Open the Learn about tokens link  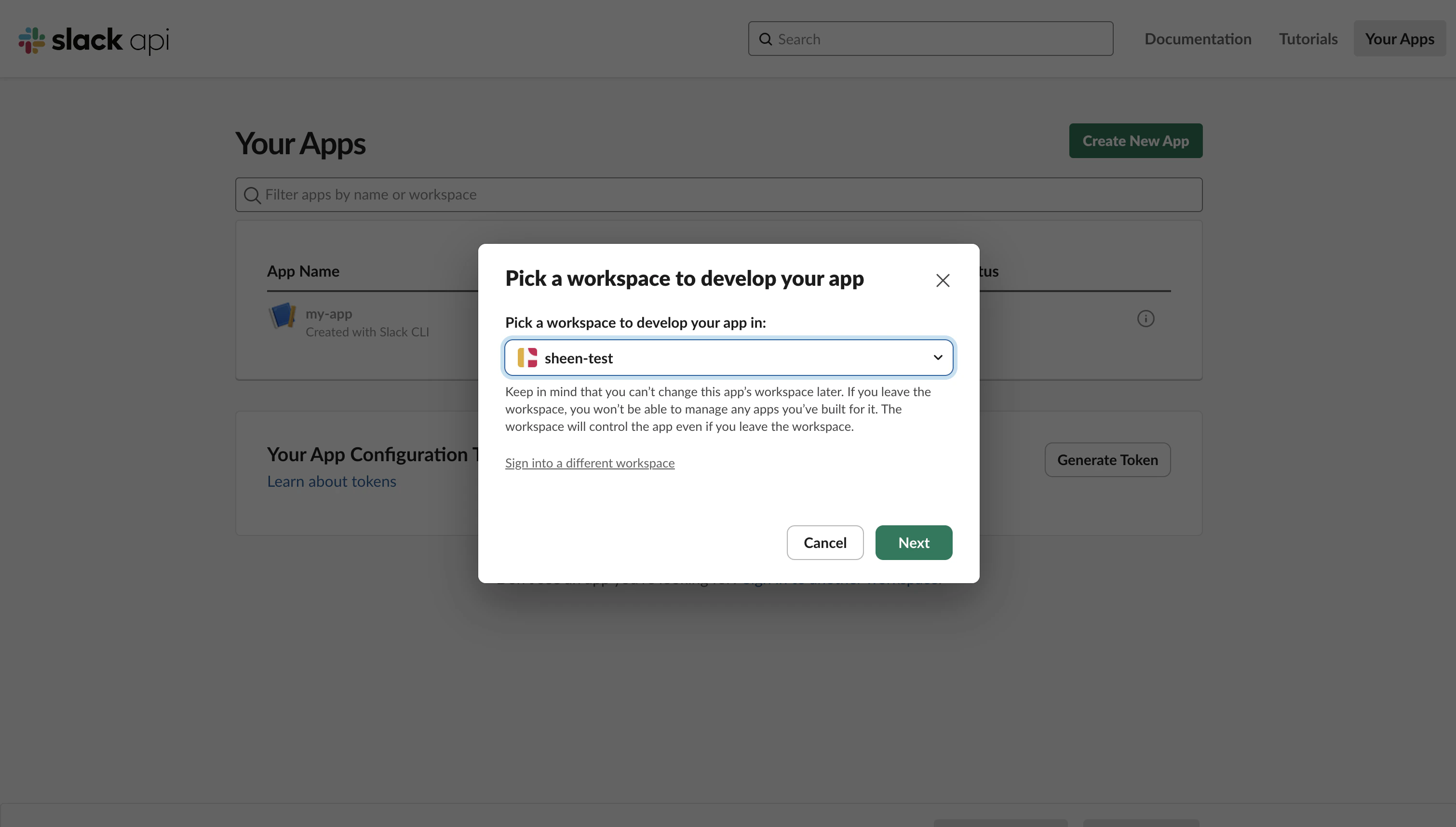[x=332, y=481]
